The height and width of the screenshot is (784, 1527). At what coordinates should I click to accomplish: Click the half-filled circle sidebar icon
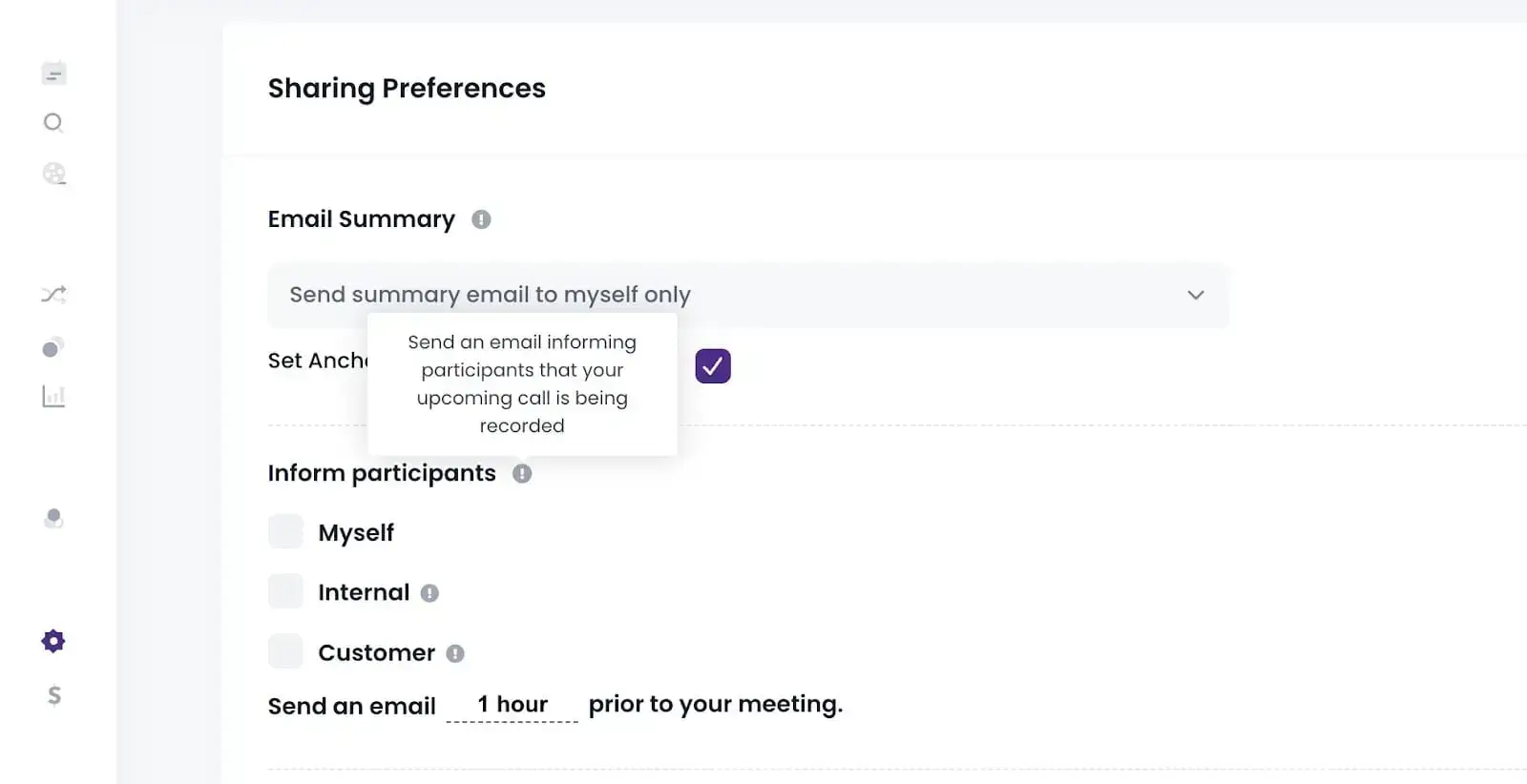[x=53, y=346]
